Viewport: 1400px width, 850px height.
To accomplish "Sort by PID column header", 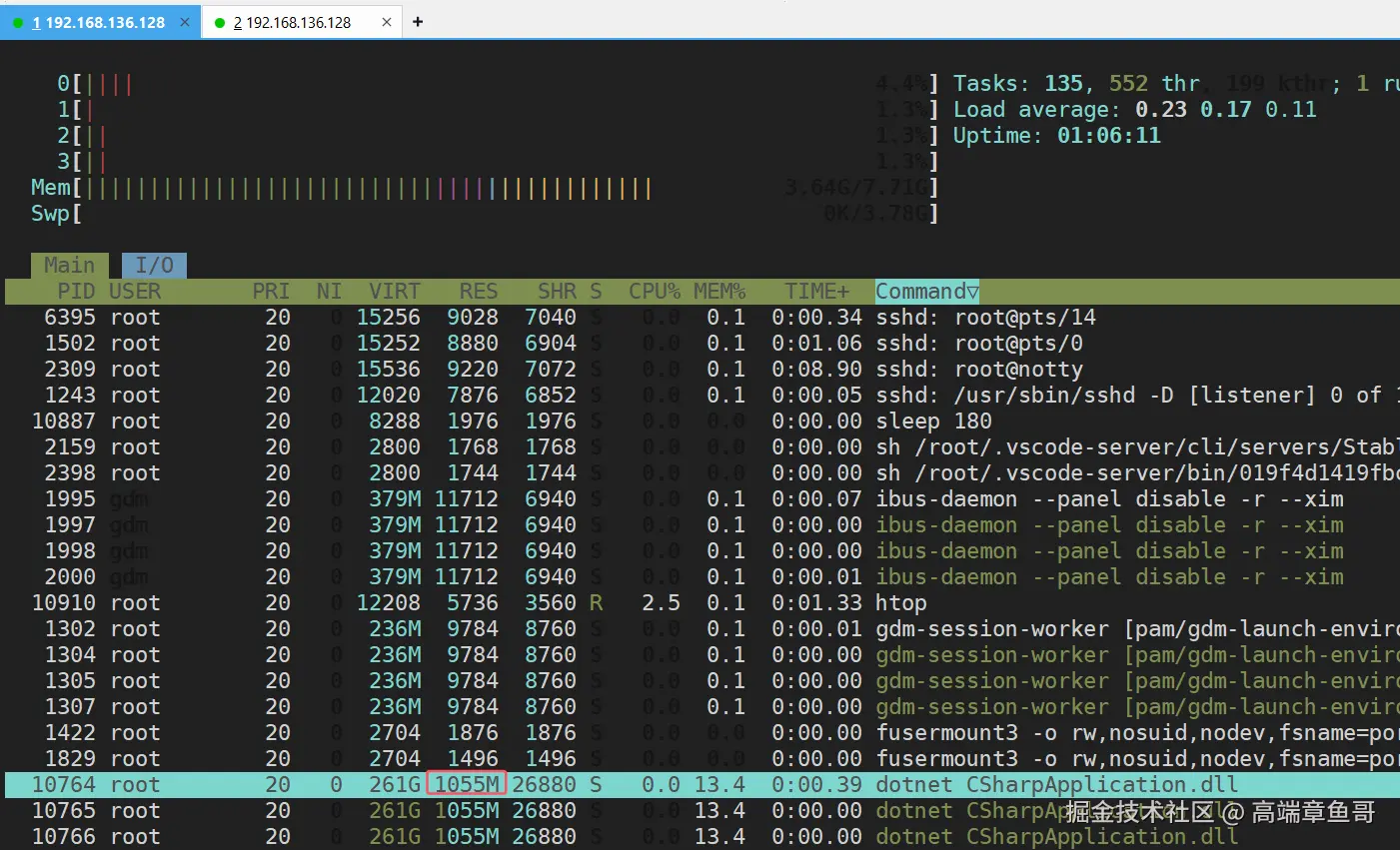I will [76, 292].
